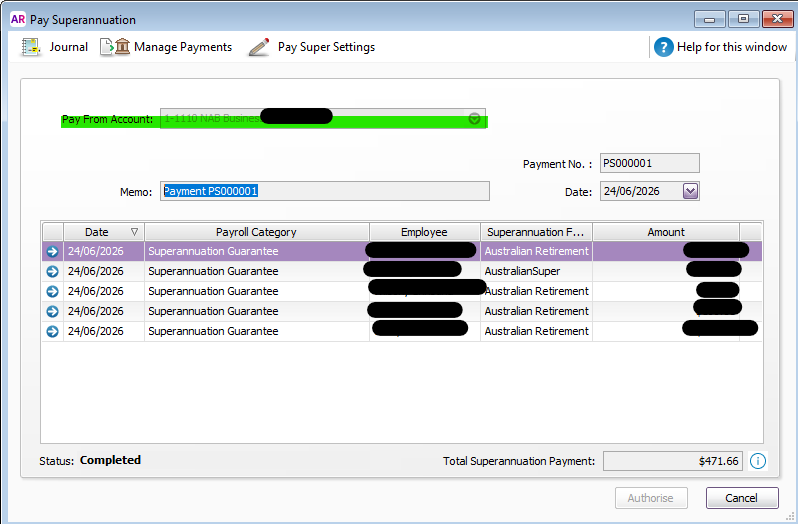
Task: Expand the Pay From Account dropdown
Action: (x=474, y=119)
